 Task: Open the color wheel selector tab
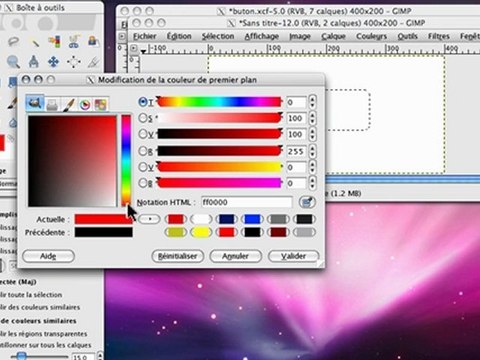tap(85, 105)
